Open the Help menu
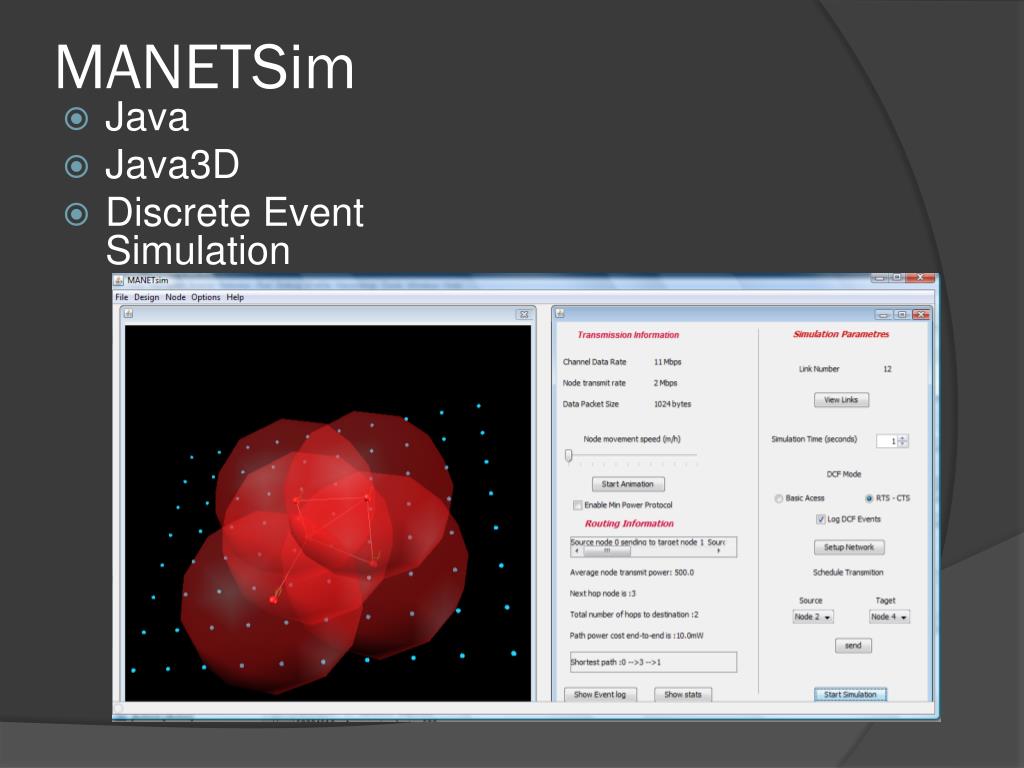The width and height of the screenshot is (1024, 768). pyautogui.click(x=235, y=297)
